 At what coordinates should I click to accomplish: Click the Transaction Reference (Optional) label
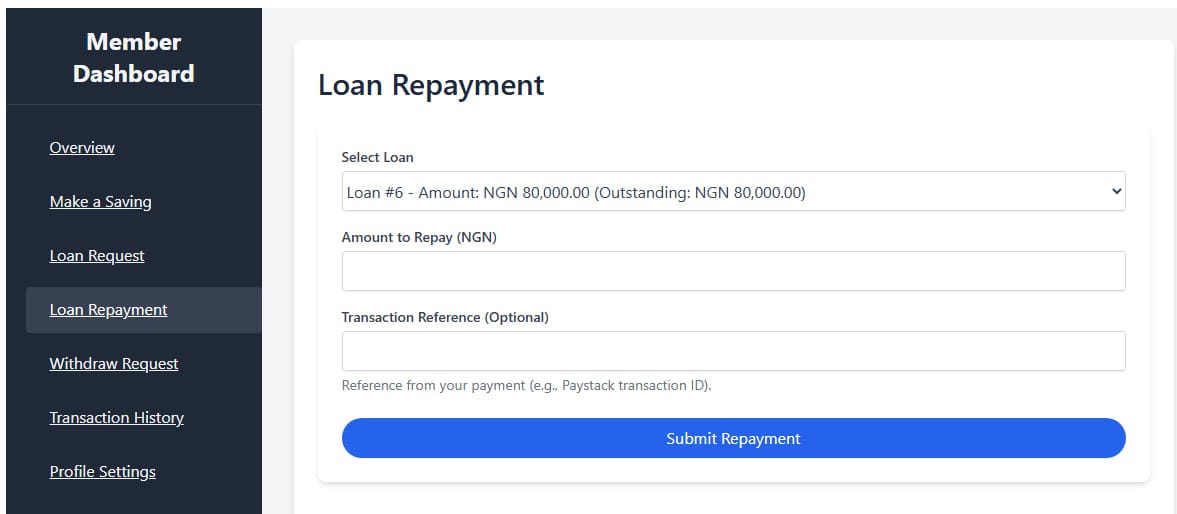tap(445, 317)
